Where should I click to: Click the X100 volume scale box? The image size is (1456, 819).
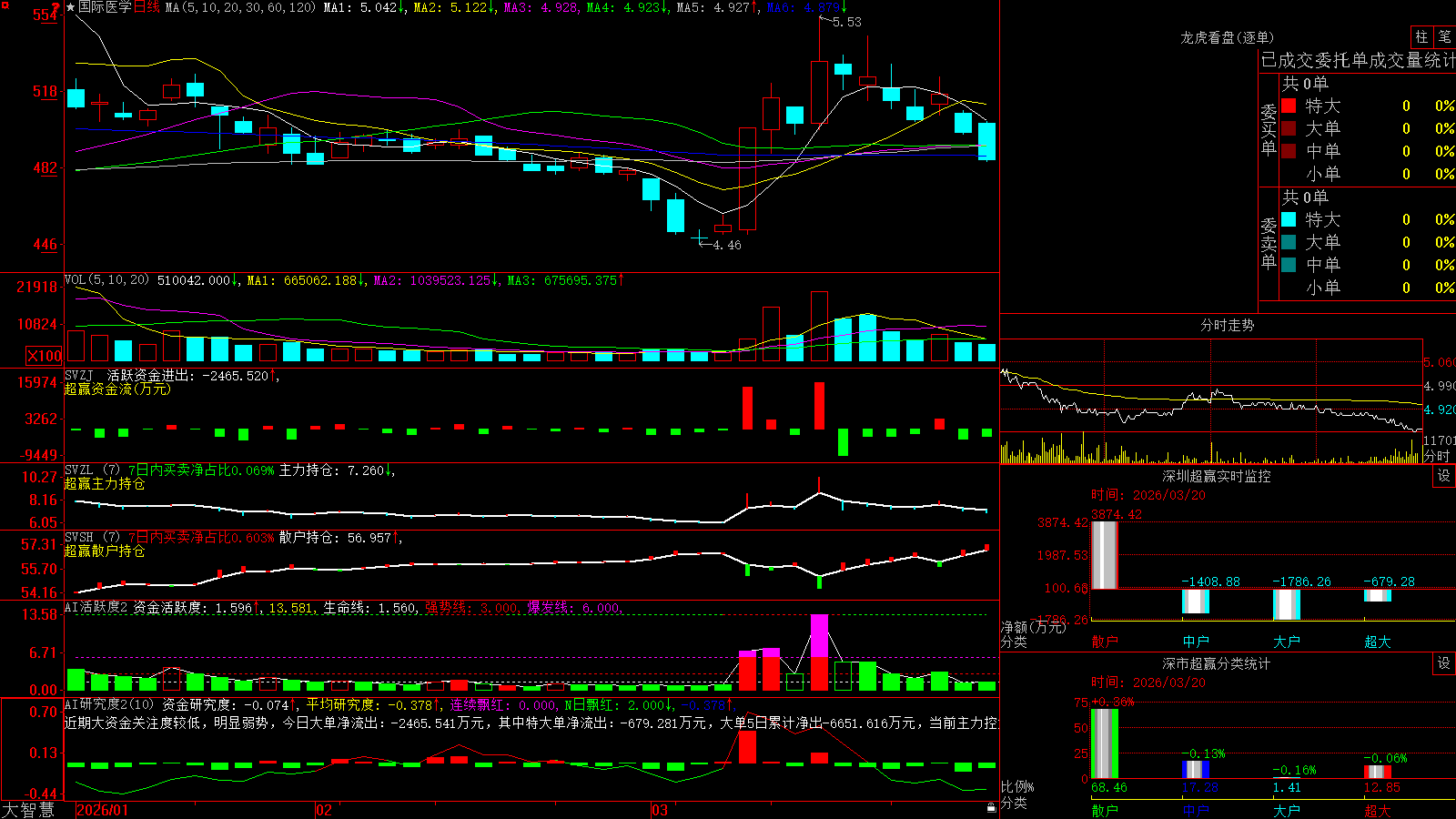coord(44,356)
